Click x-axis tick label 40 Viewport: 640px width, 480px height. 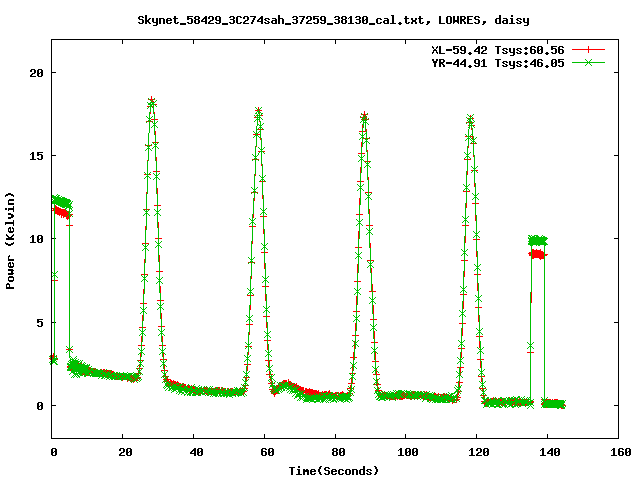pyautogui.click(x=196, y=452)
